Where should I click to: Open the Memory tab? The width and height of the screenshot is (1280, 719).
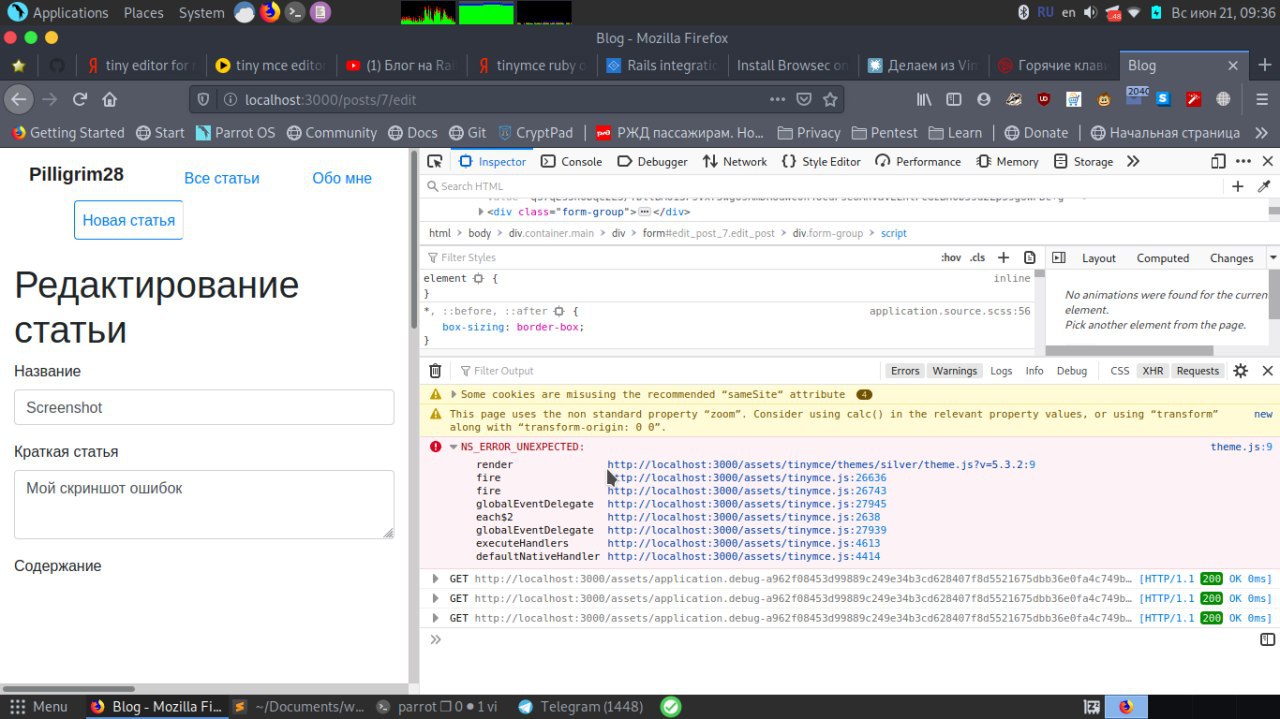pos(1007,161)
